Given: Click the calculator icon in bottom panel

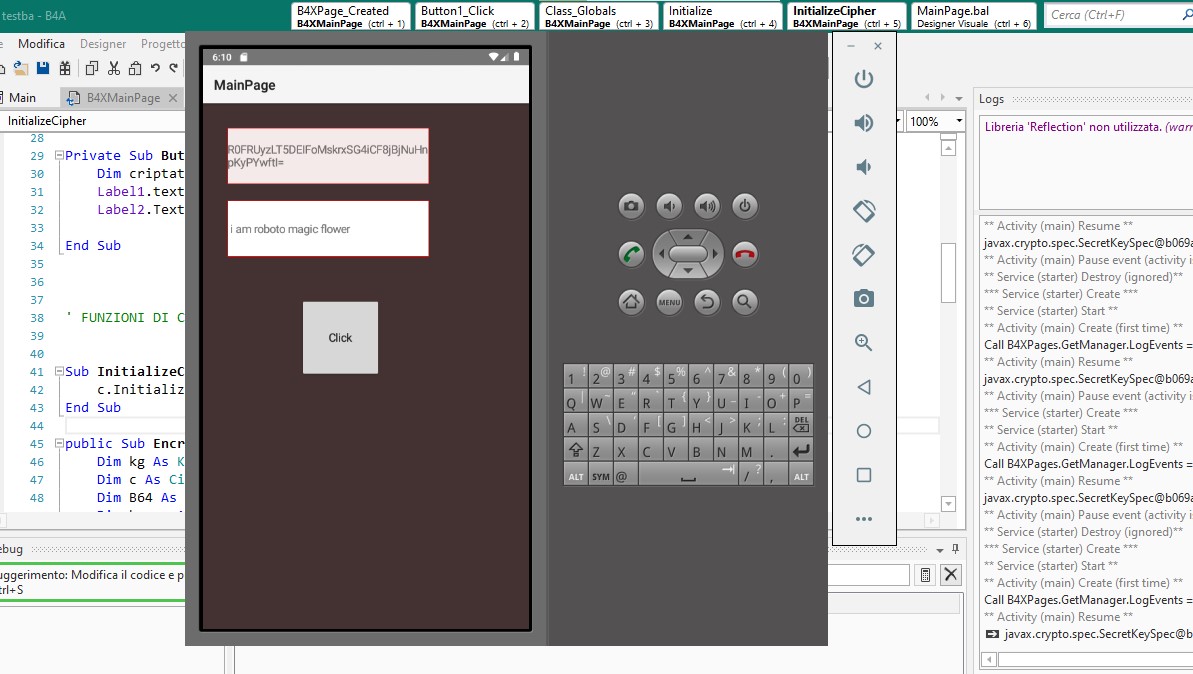Looking at the screenshot, I should [x=925, y=575].
